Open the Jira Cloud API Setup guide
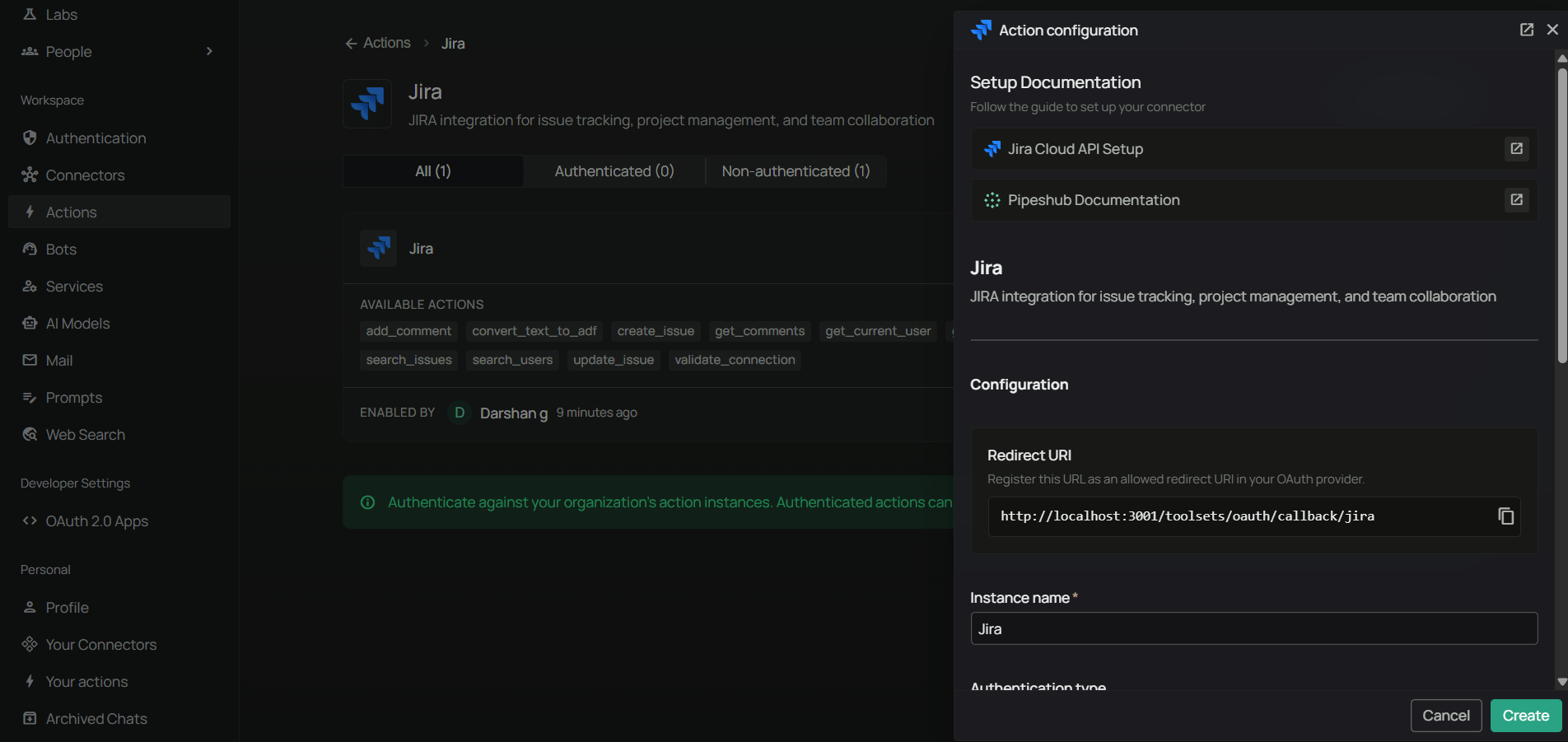 (x=1253, y=149)
